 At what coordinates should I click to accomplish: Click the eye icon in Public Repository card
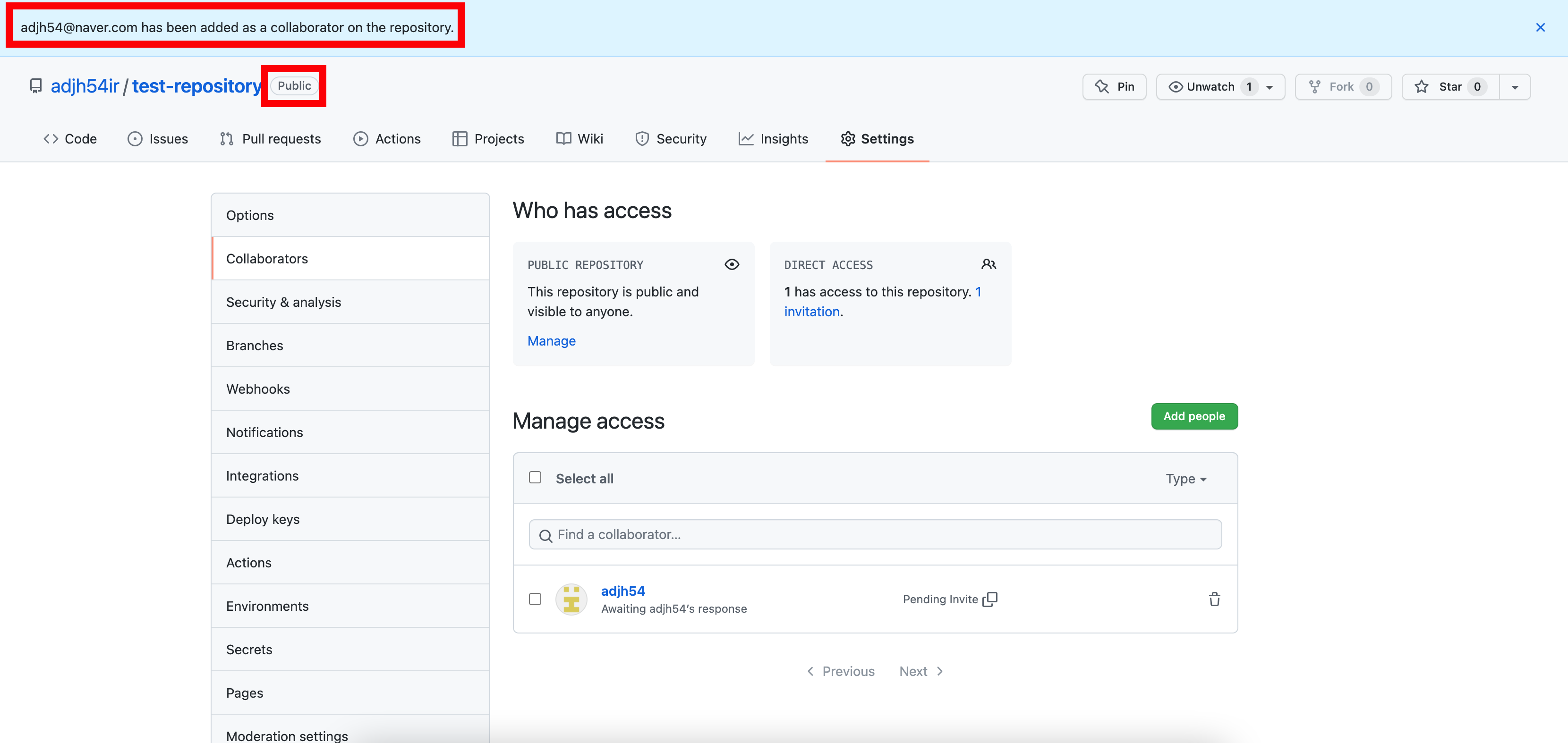[732, 264]
